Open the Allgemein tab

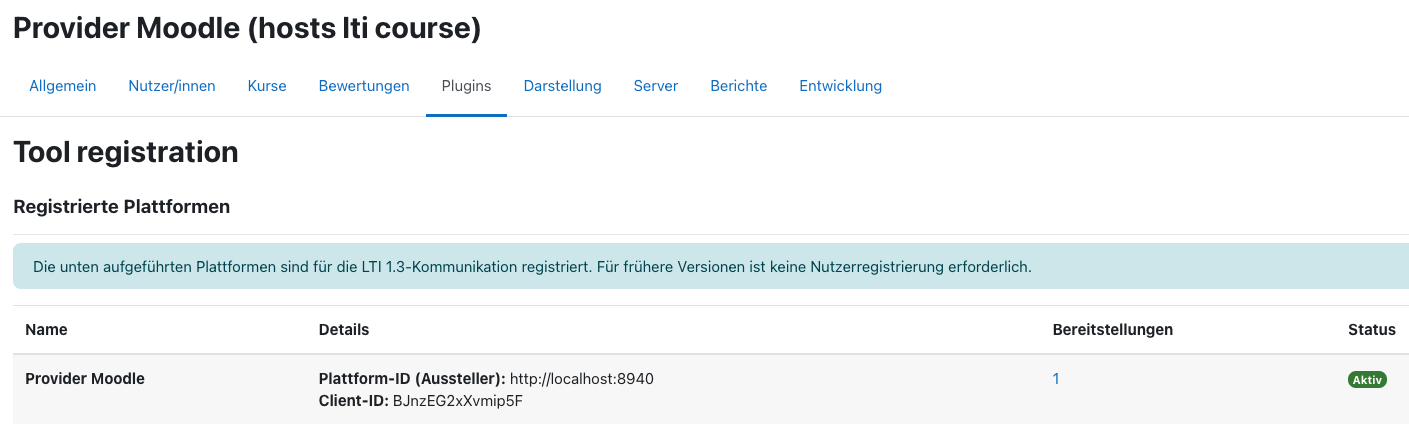[63, 86]
